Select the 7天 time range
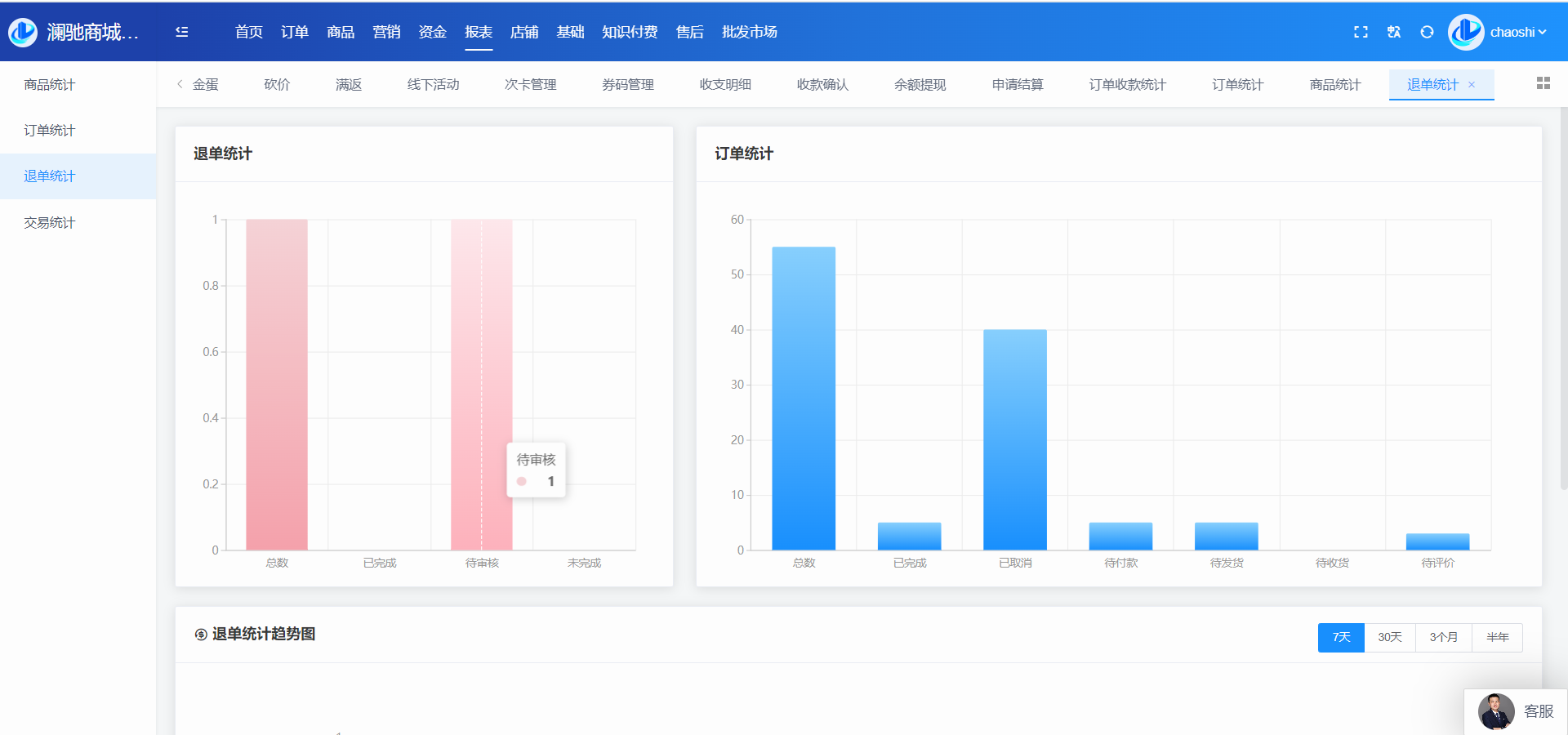 click(x=1341, y=637)
